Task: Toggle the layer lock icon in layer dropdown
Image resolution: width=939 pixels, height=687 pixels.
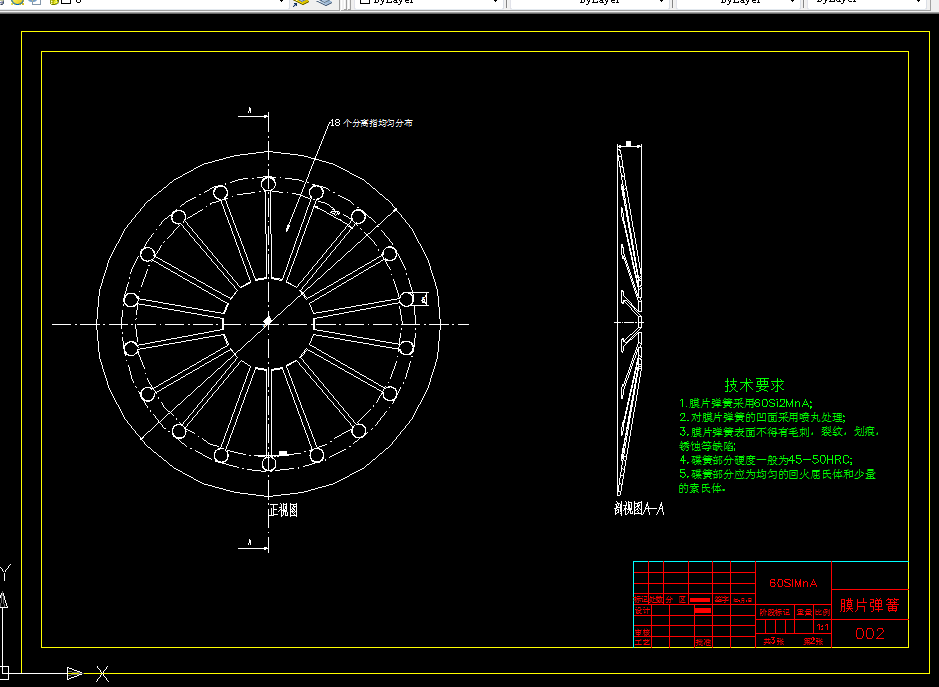Action: [x=54, y=2]
